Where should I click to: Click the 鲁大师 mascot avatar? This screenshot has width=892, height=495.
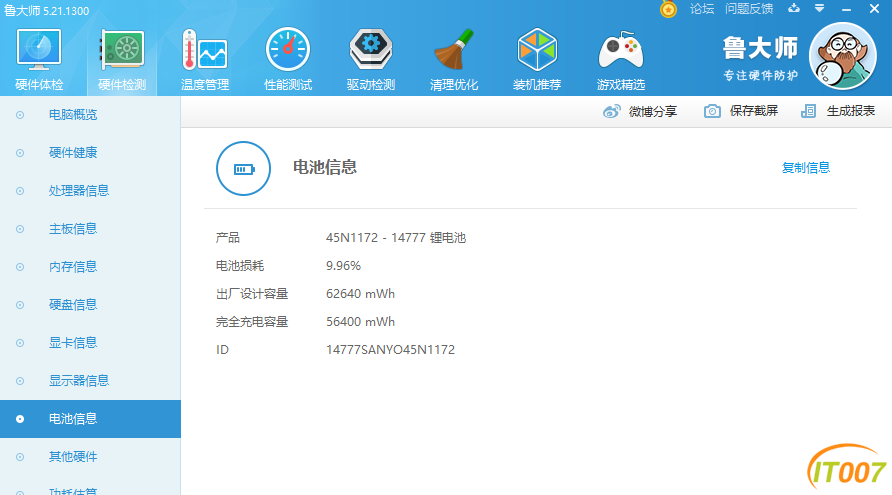843,56
